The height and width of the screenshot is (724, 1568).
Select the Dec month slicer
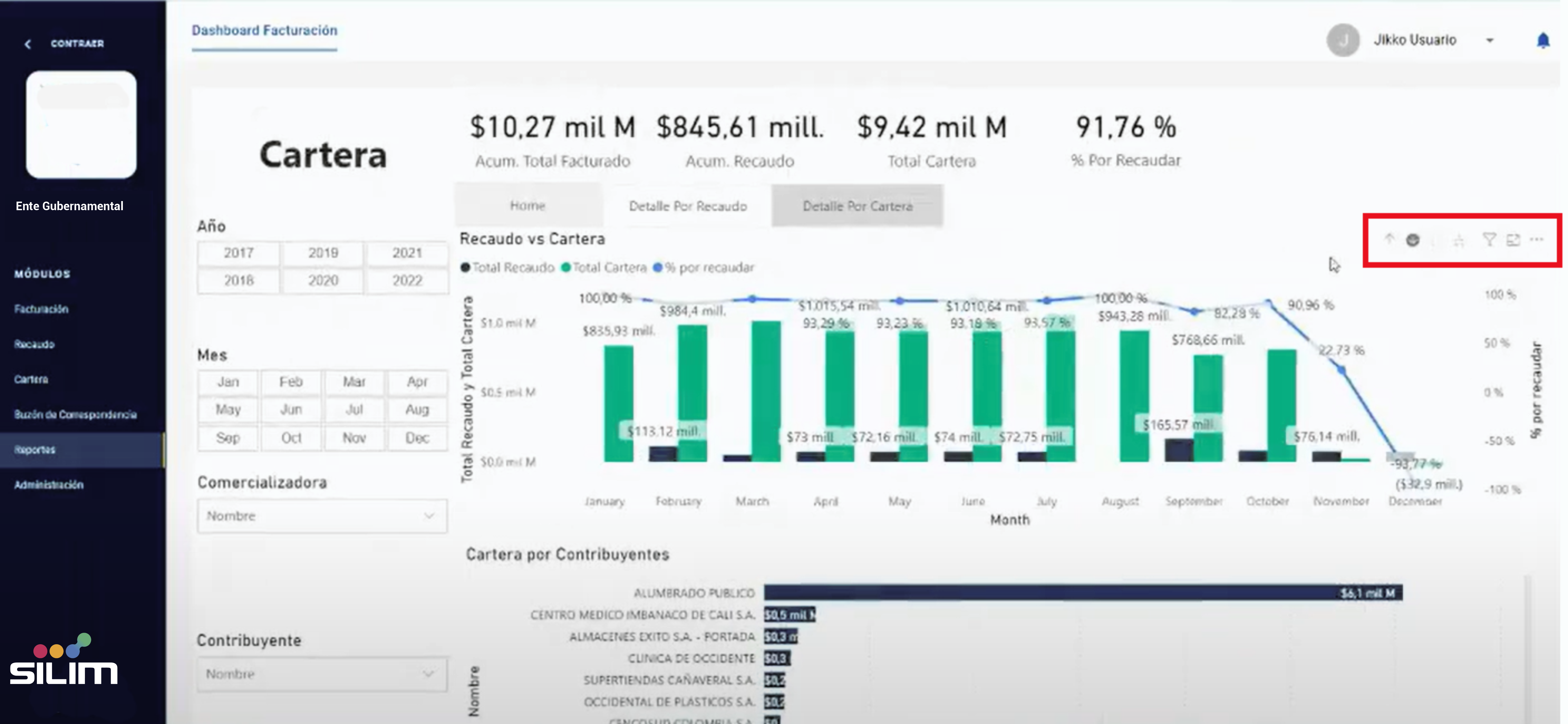tap(418, 438)
